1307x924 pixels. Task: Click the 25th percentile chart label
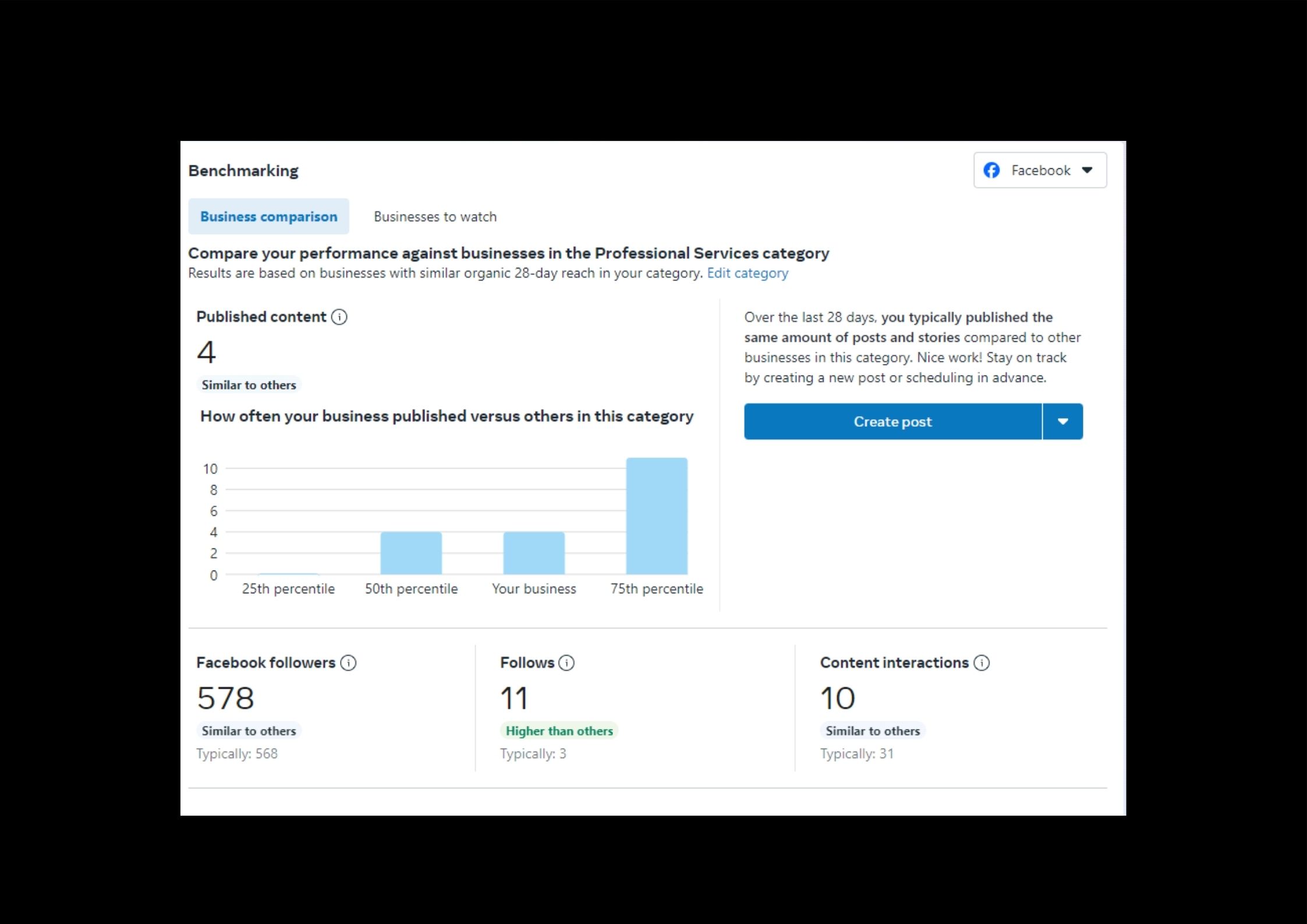(x=288, y=589)
